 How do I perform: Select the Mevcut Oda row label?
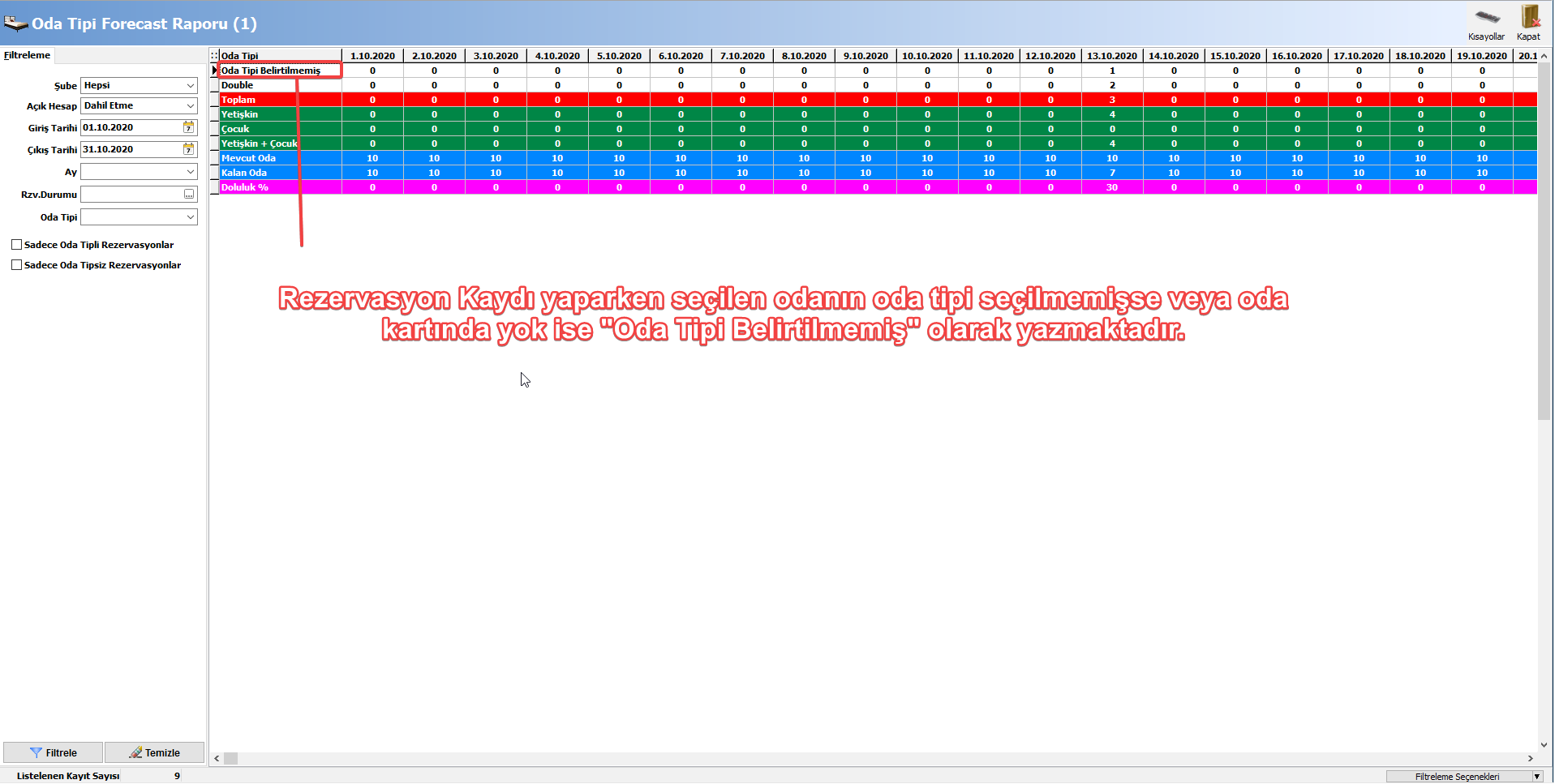click(x=281, y=158)
